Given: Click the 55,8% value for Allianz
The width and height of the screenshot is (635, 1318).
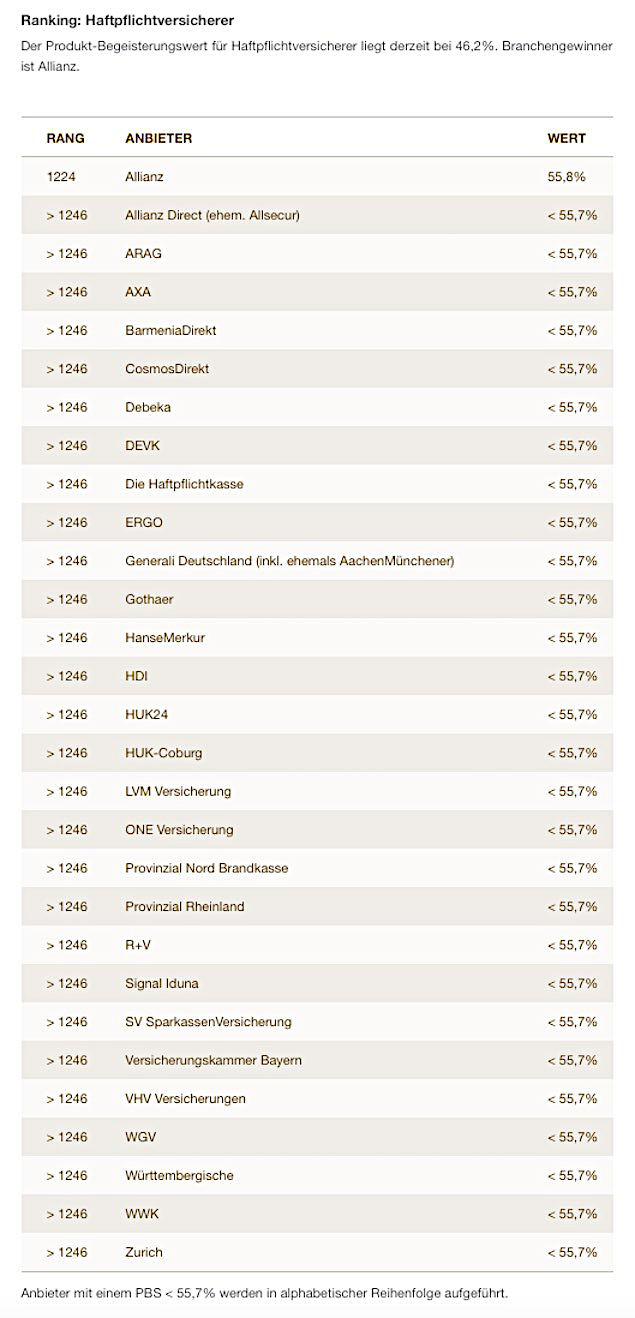Looking at the screenshot, I should pos(566,177).
